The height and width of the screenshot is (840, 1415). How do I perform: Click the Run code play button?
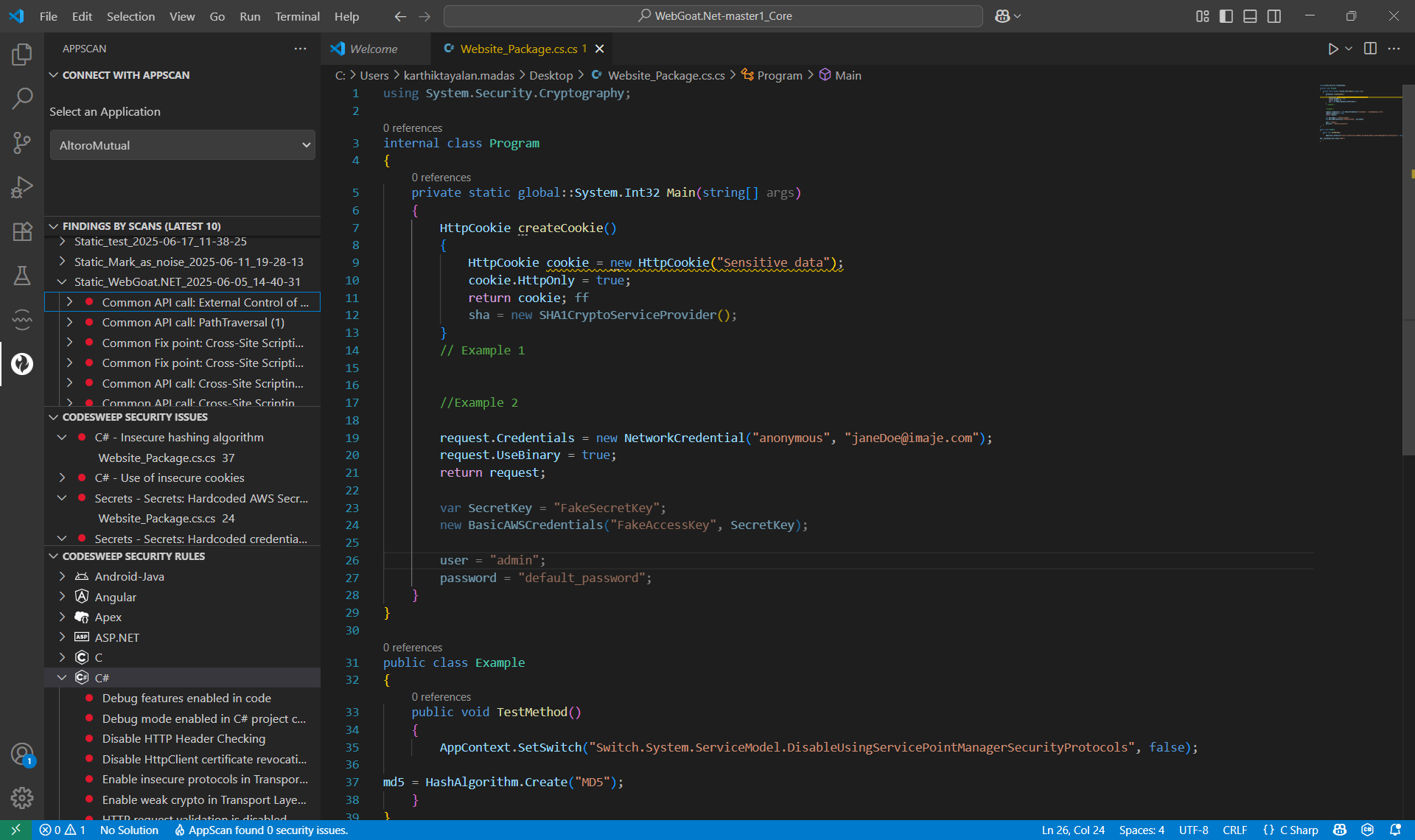click(1332, 49)
